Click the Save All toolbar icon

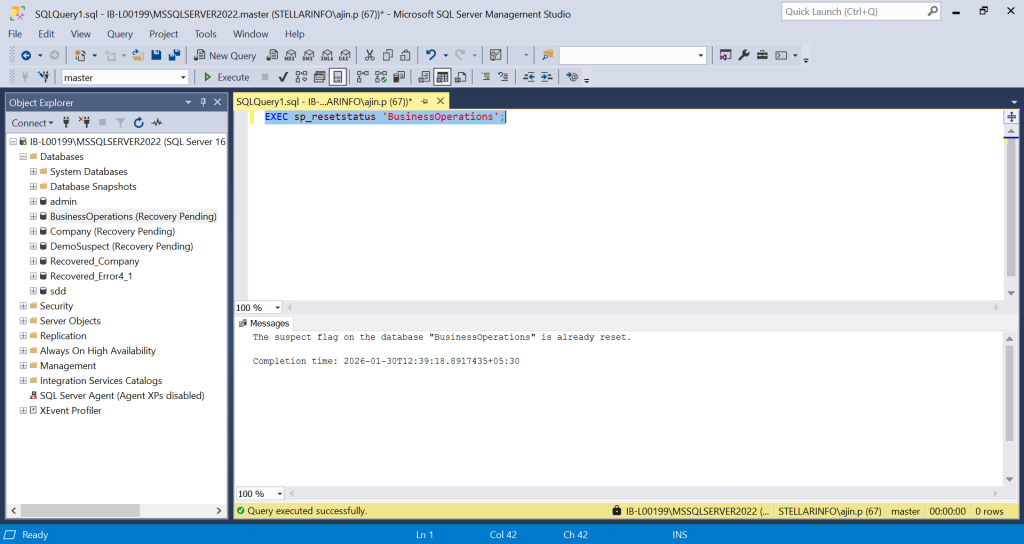(174, 55)
